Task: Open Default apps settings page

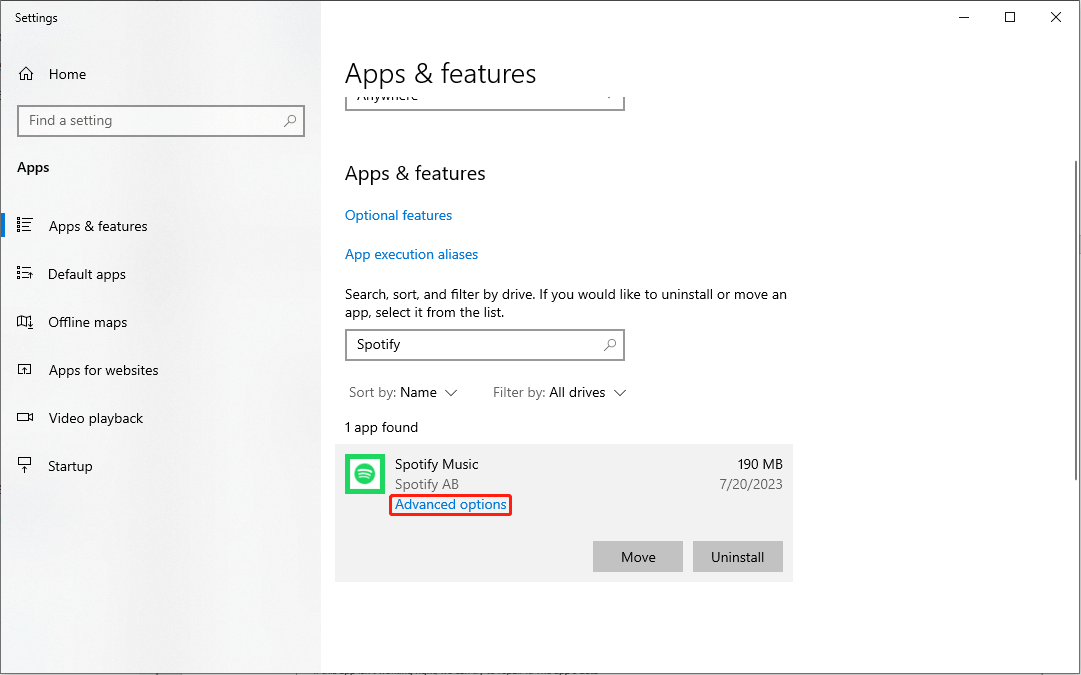Action: click(x=87, y=274)
